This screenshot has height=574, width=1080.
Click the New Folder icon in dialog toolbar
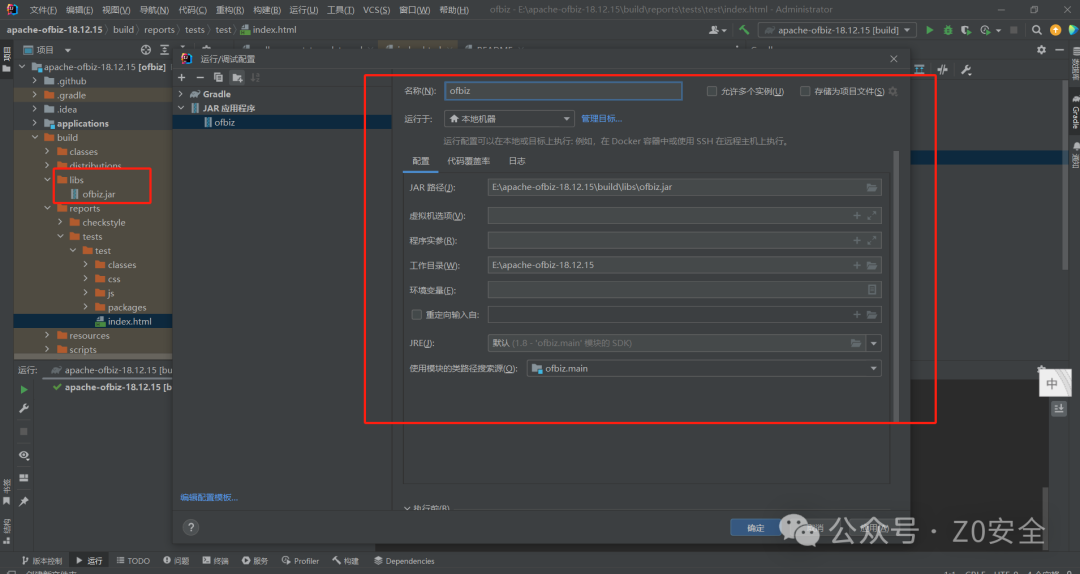click(237, 77)
